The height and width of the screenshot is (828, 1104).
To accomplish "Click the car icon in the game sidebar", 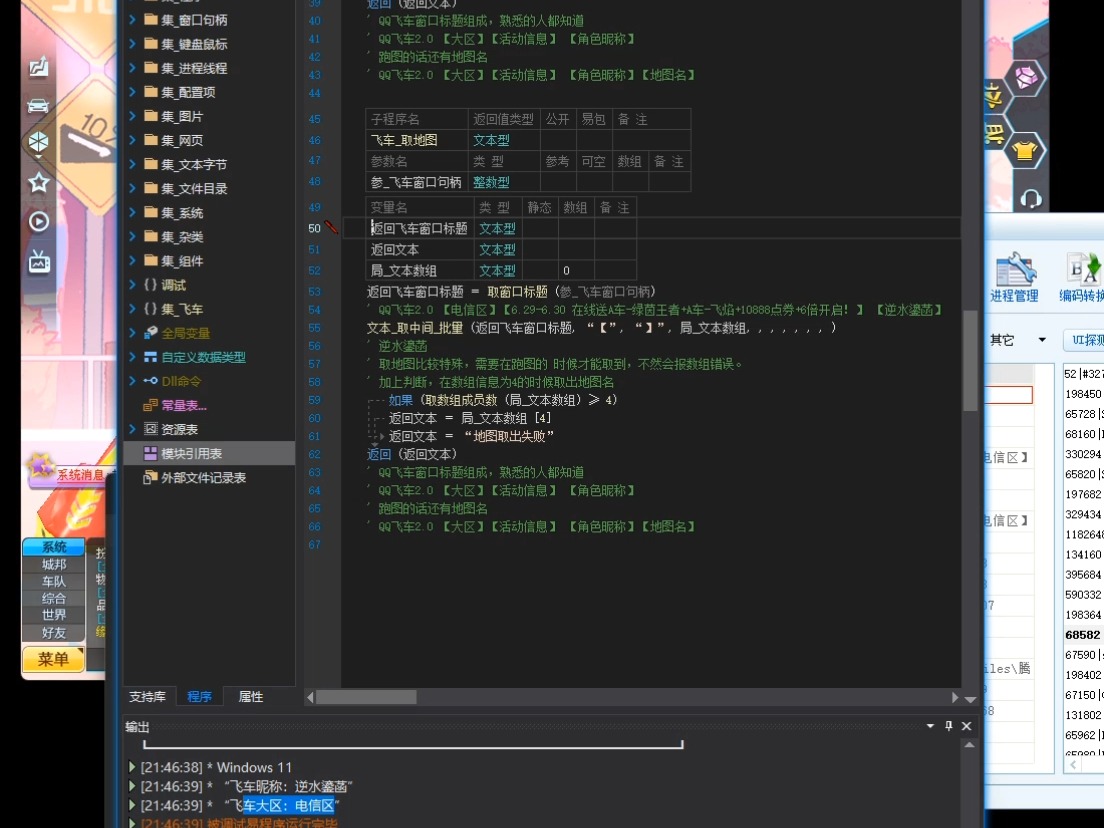I will 39,106.
